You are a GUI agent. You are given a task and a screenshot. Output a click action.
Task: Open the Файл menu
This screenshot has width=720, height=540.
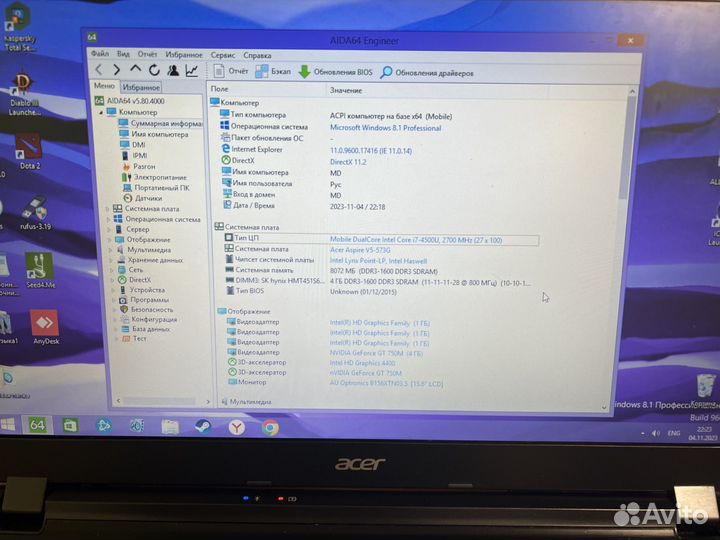pos(100,54)
